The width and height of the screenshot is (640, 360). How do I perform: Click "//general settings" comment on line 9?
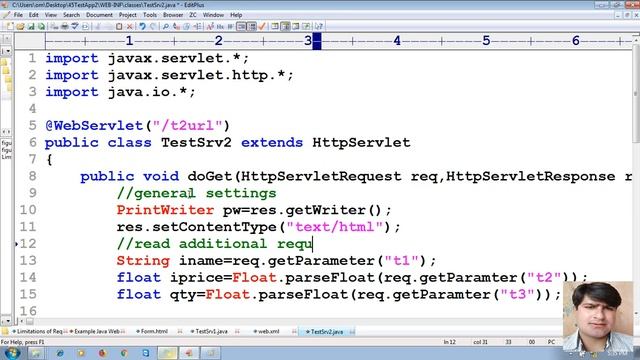(x=196, y=193)
